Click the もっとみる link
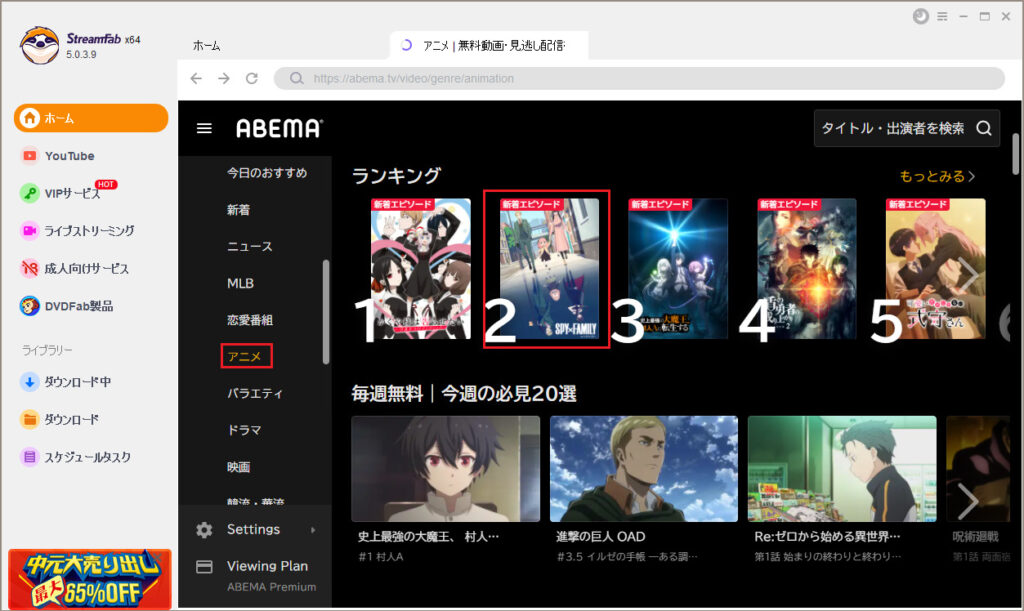This screenshot has width=1024, height=611. click(937, 176)
